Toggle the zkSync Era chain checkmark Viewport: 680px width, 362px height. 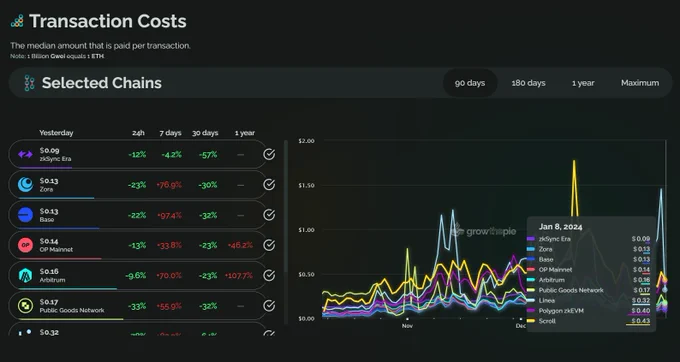point(269,154)
